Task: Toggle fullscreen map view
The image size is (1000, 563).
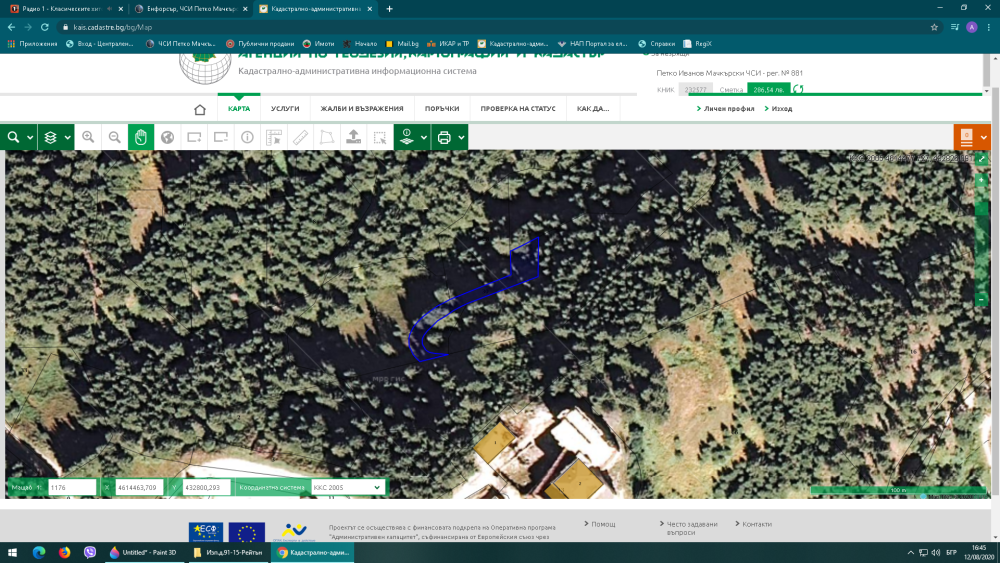Action: [982, 159]
